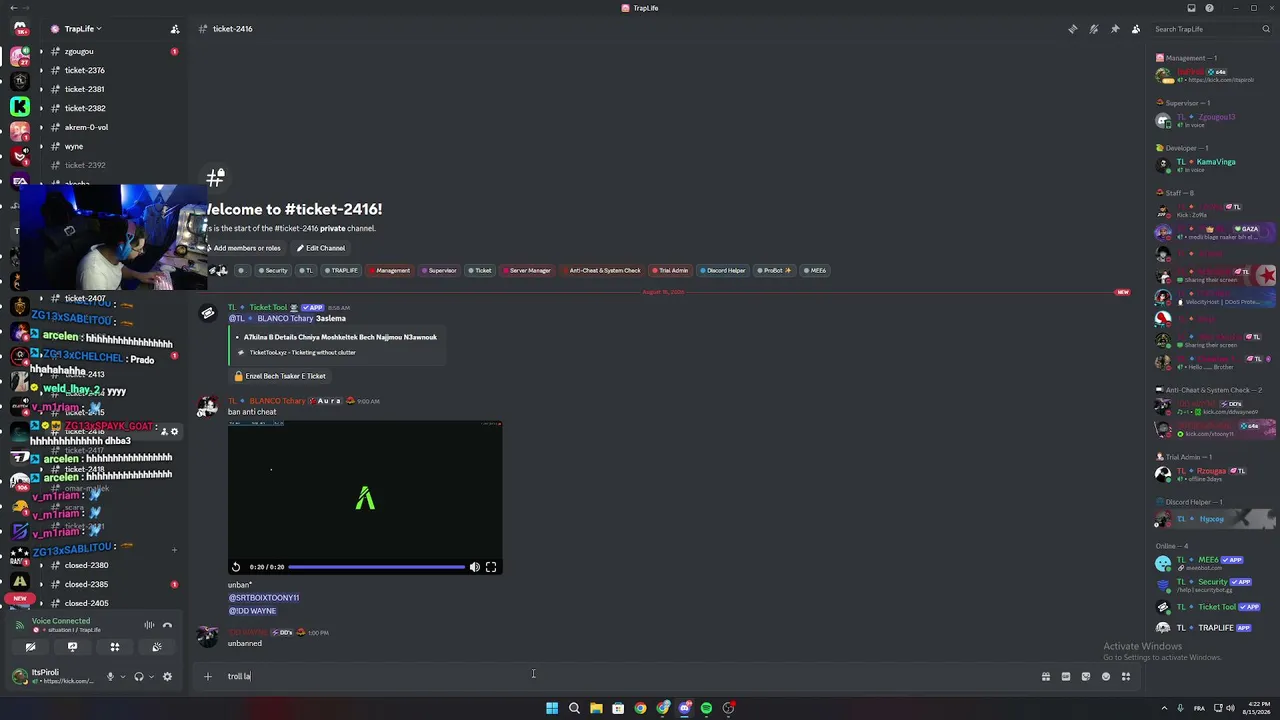This screenshot has height=720, width=1280.
Task: Show pinned messages
Action: pos(1115,29)
